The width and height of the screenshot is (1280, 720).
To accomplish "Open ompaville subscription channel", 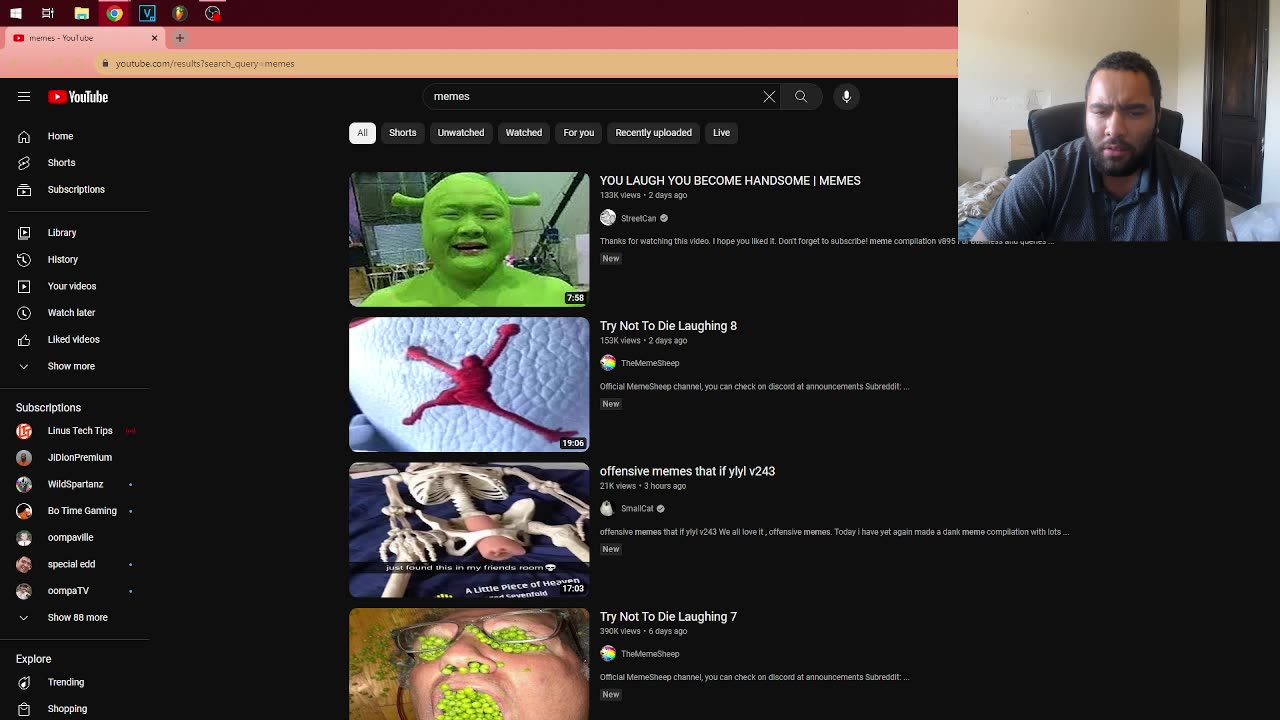I will point(70,538).
